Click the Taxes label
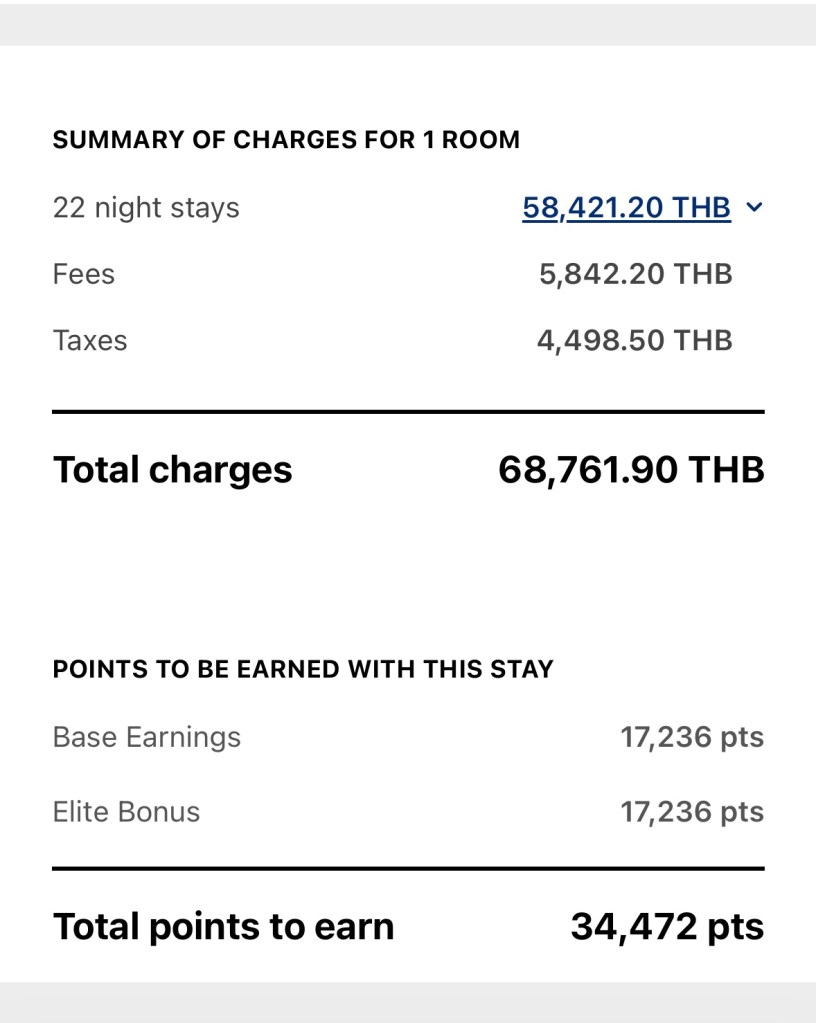 (x=90, y=340)
